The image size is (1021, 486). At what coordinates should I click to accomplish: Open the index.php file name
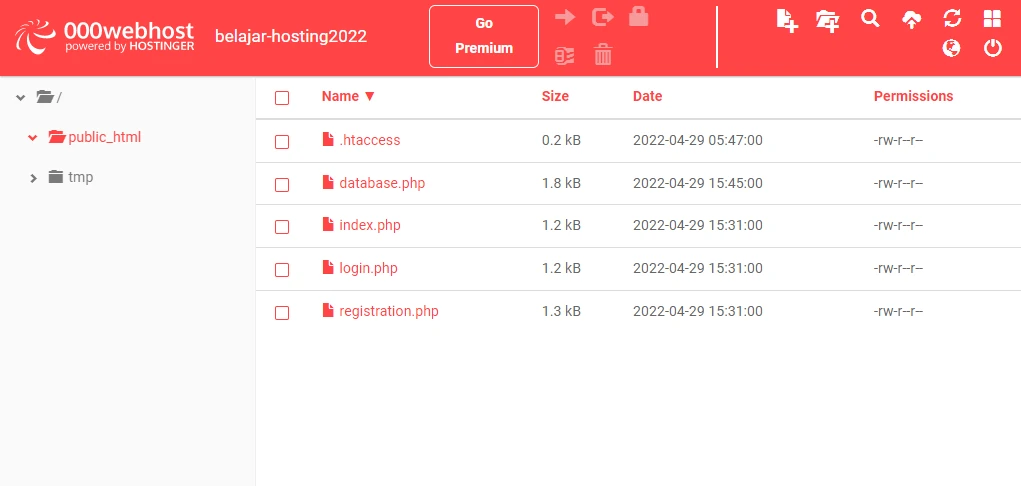pos(370,225)
